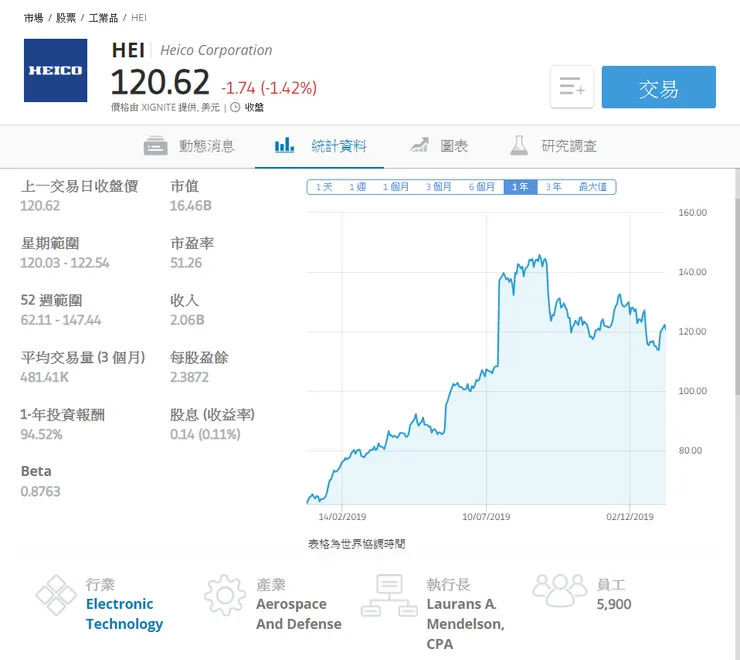The image size is (740, 660).
Task: Click the Beta value 0.8763
Action: 41,491
